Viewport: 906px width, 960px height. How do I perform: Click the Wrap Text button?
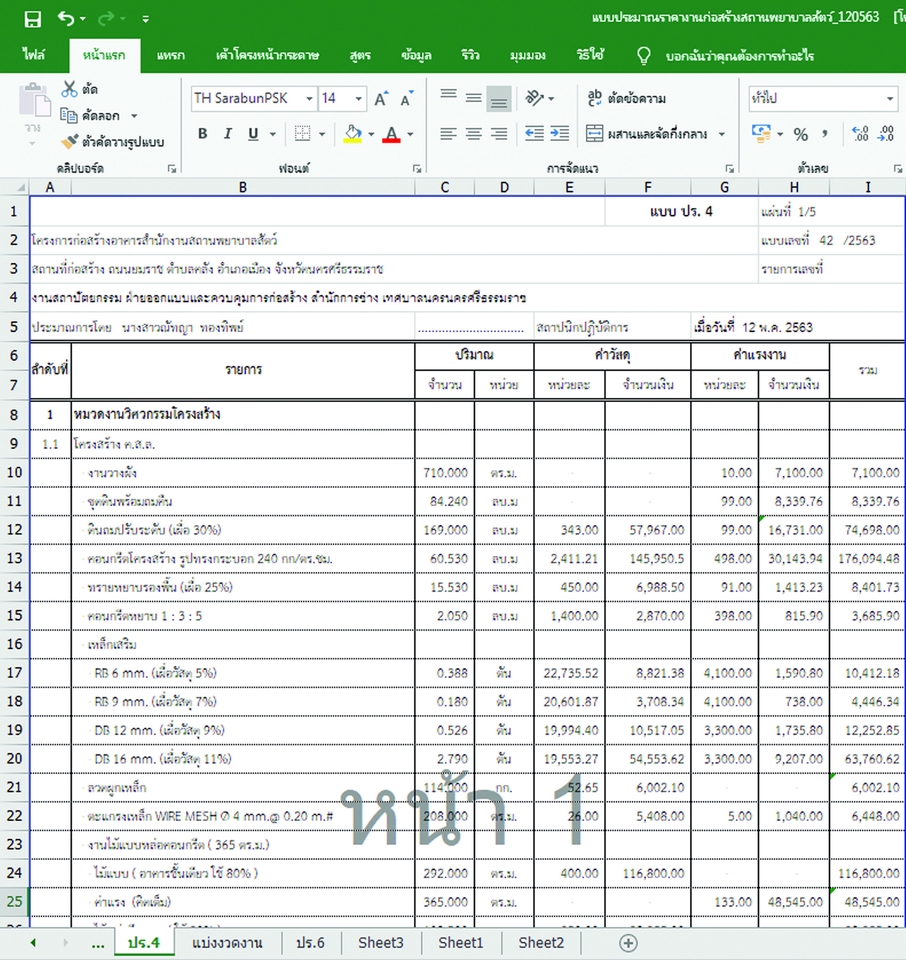pyautogui.click(x=626, y=98)
